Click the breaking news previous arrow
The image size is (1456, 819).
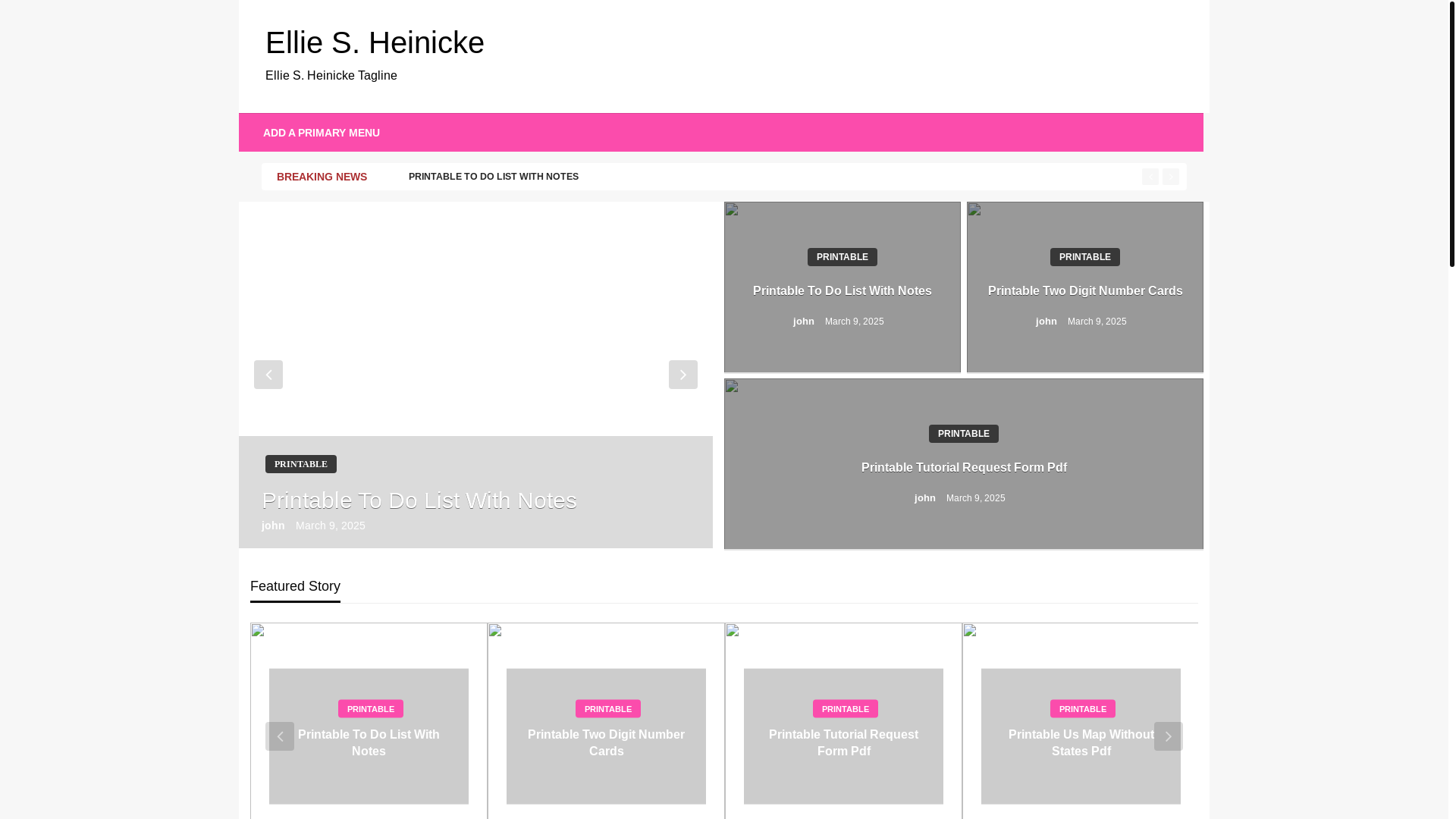pos(1150,177)
